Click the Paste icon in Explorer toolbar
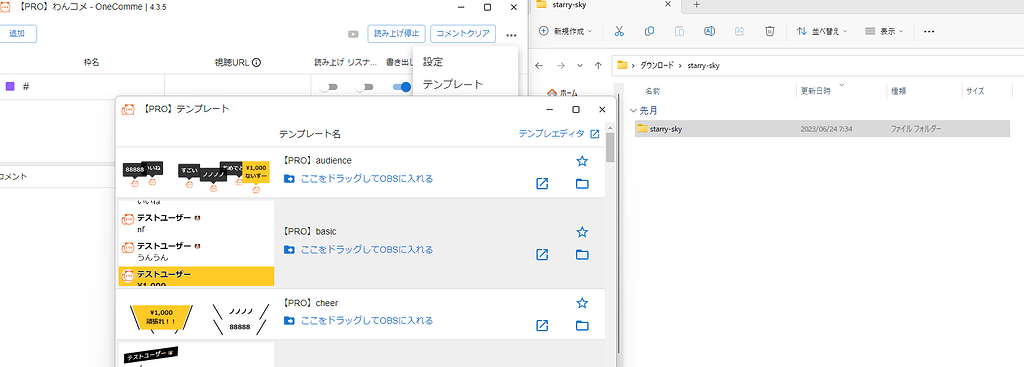1024x367 pixels. tap(679, 31)
